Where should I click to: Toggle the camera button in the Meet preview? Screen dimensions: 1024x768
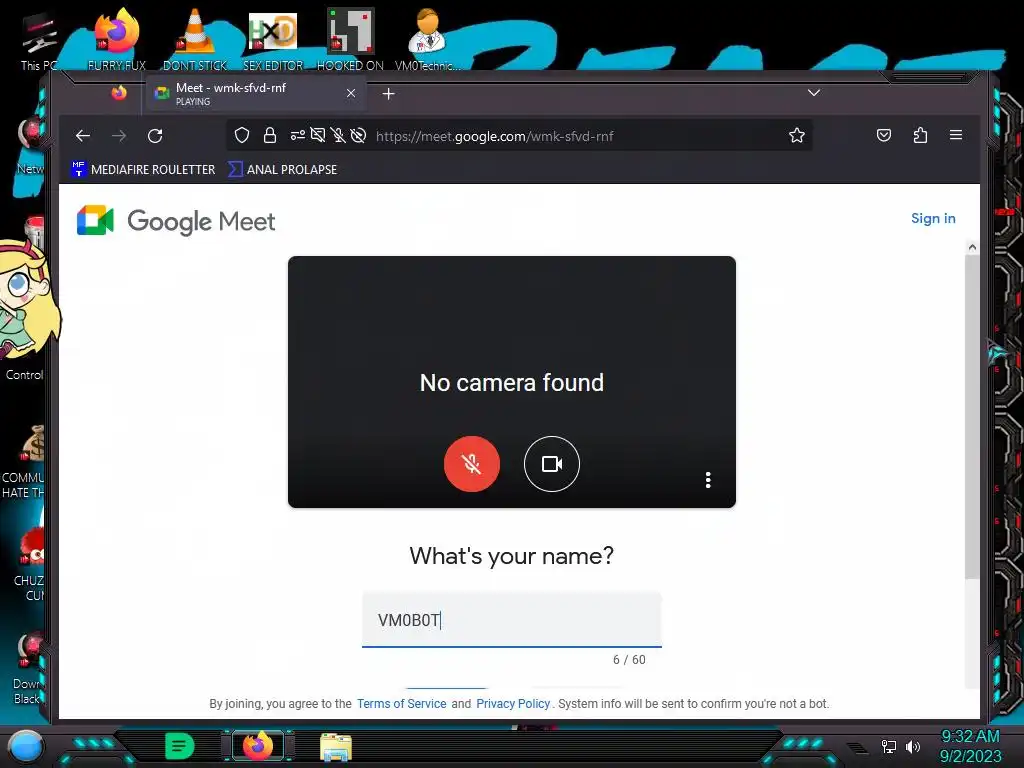click(x=552, y=464)
